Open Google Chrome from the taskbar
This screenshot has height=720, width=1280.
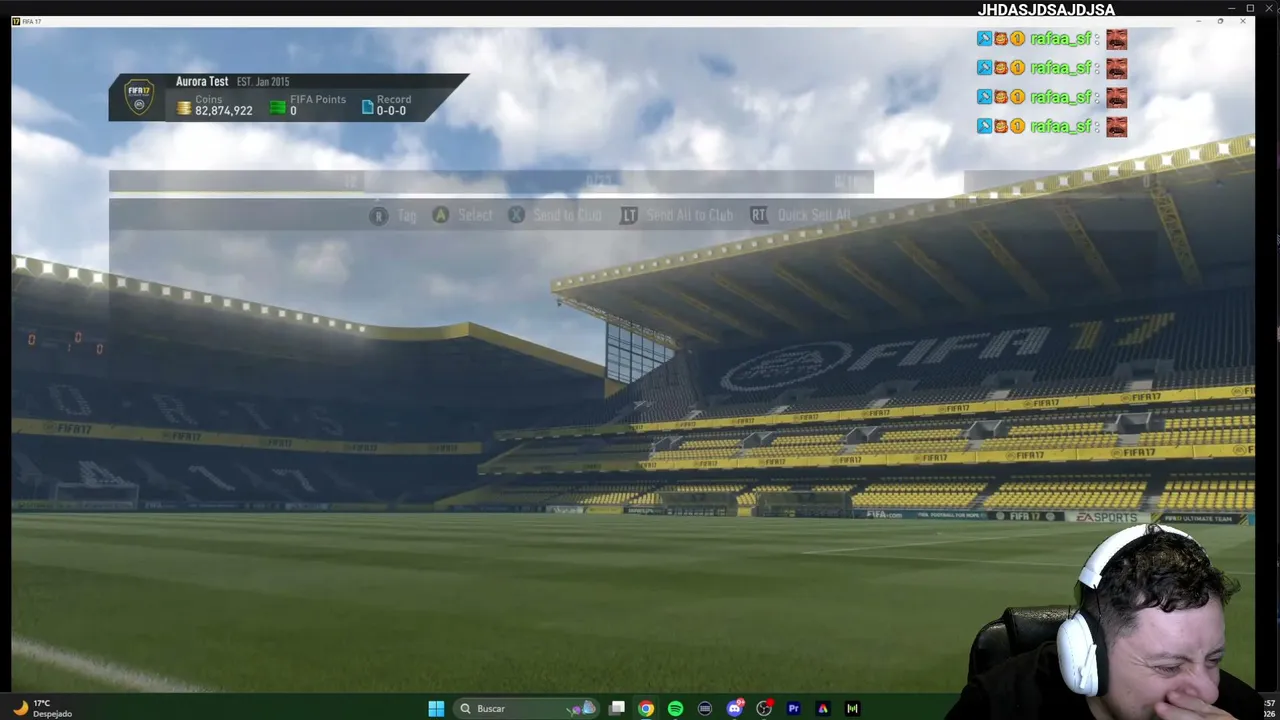(646, 708)
